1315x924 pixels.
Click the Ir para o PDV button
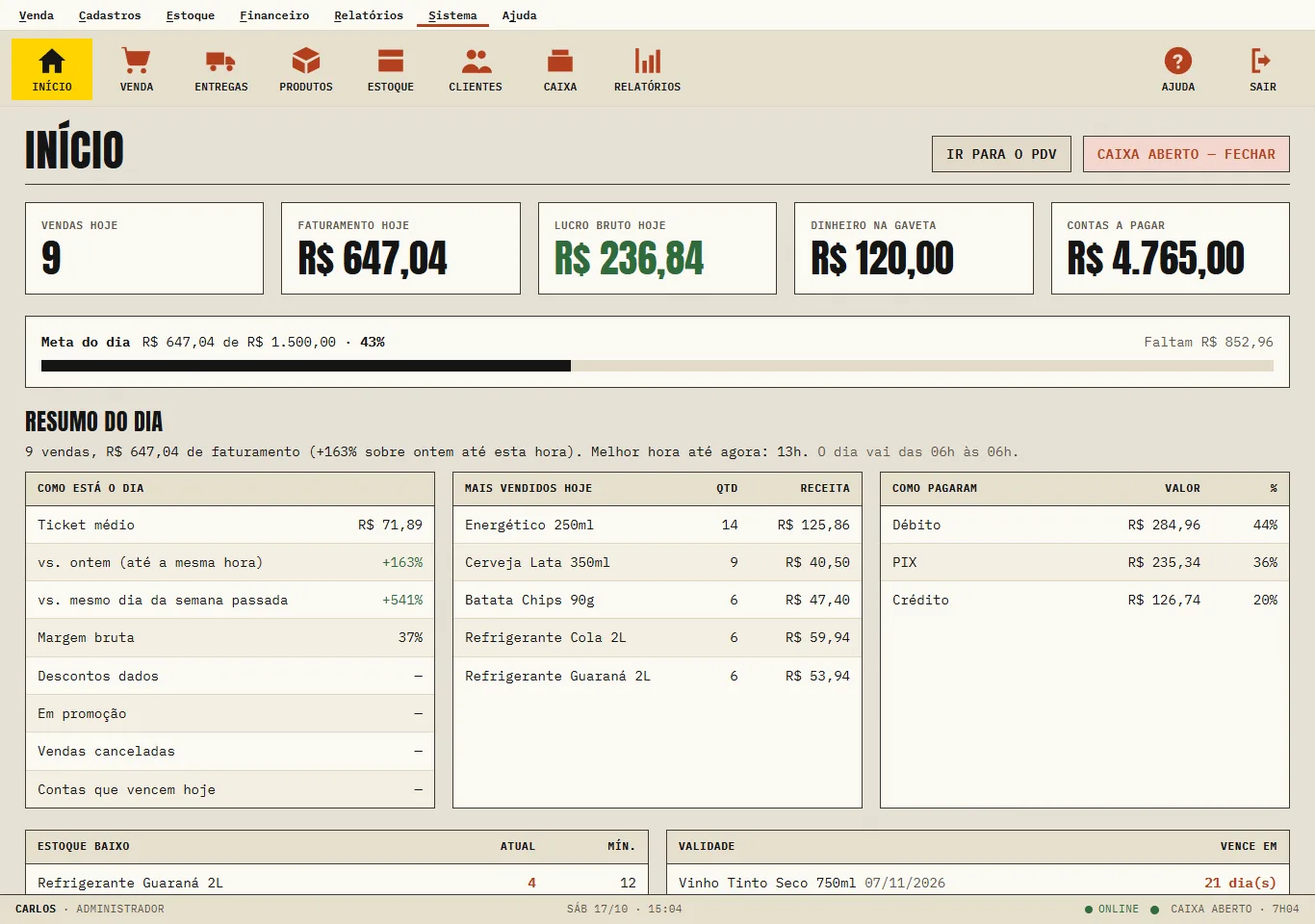(x=1001, y=154)
